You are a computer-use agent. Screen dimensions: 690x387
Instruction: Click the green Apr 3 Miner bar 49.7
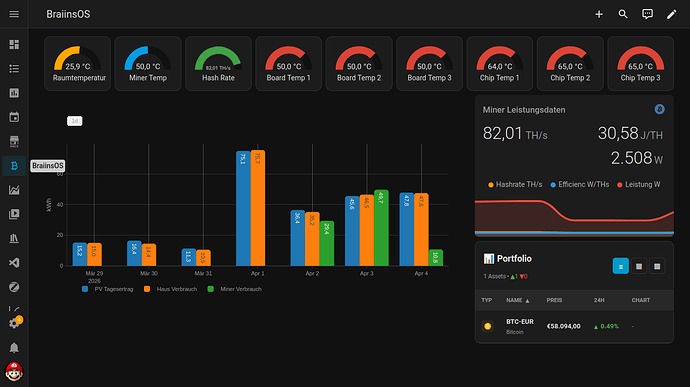[381, 228]
